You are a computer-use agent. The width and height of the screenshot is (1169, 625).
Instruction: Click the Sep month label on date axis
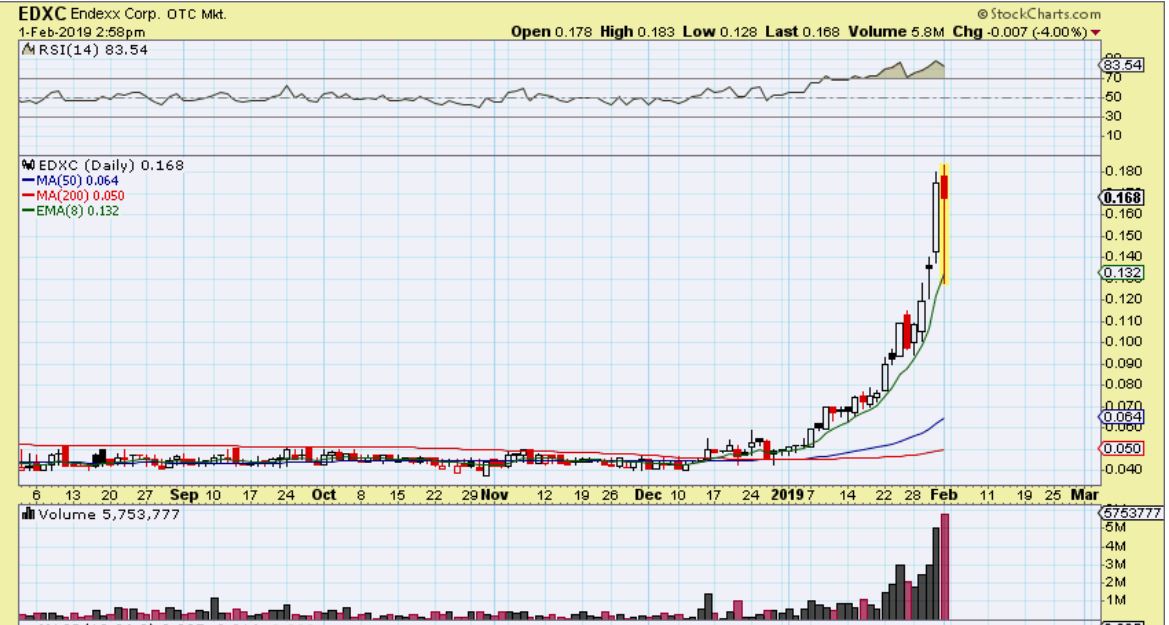[183, 494]
